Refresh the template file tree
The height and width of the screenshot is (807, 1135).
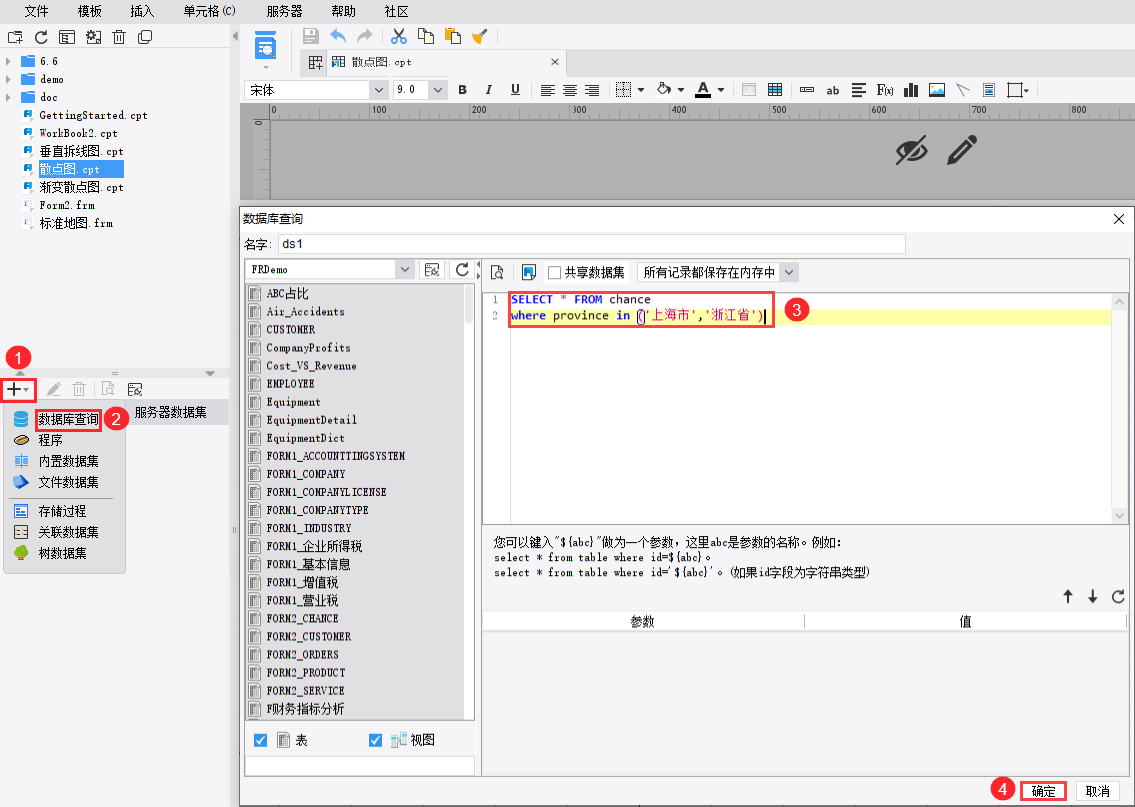click(x=41, y=37)
